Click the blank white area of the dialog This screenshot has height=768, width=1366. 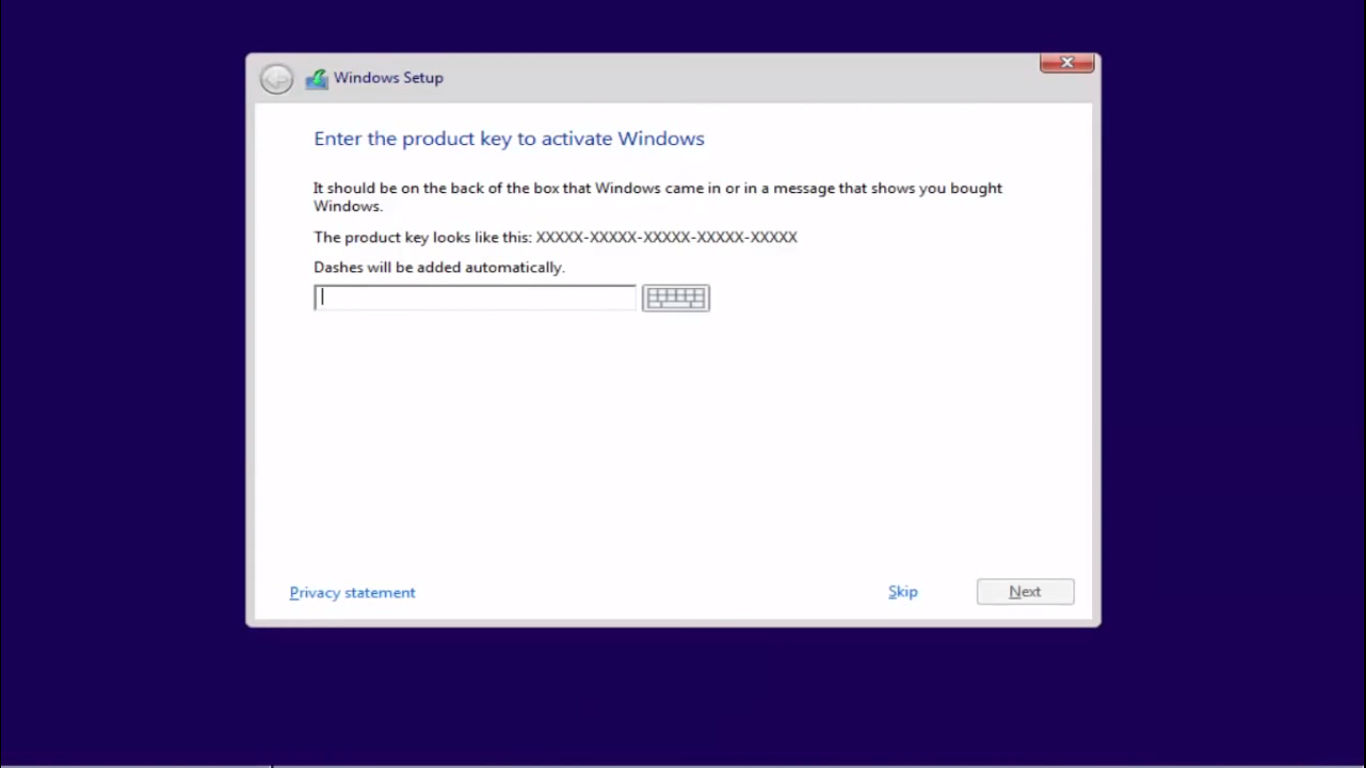[x=670, y=450]
